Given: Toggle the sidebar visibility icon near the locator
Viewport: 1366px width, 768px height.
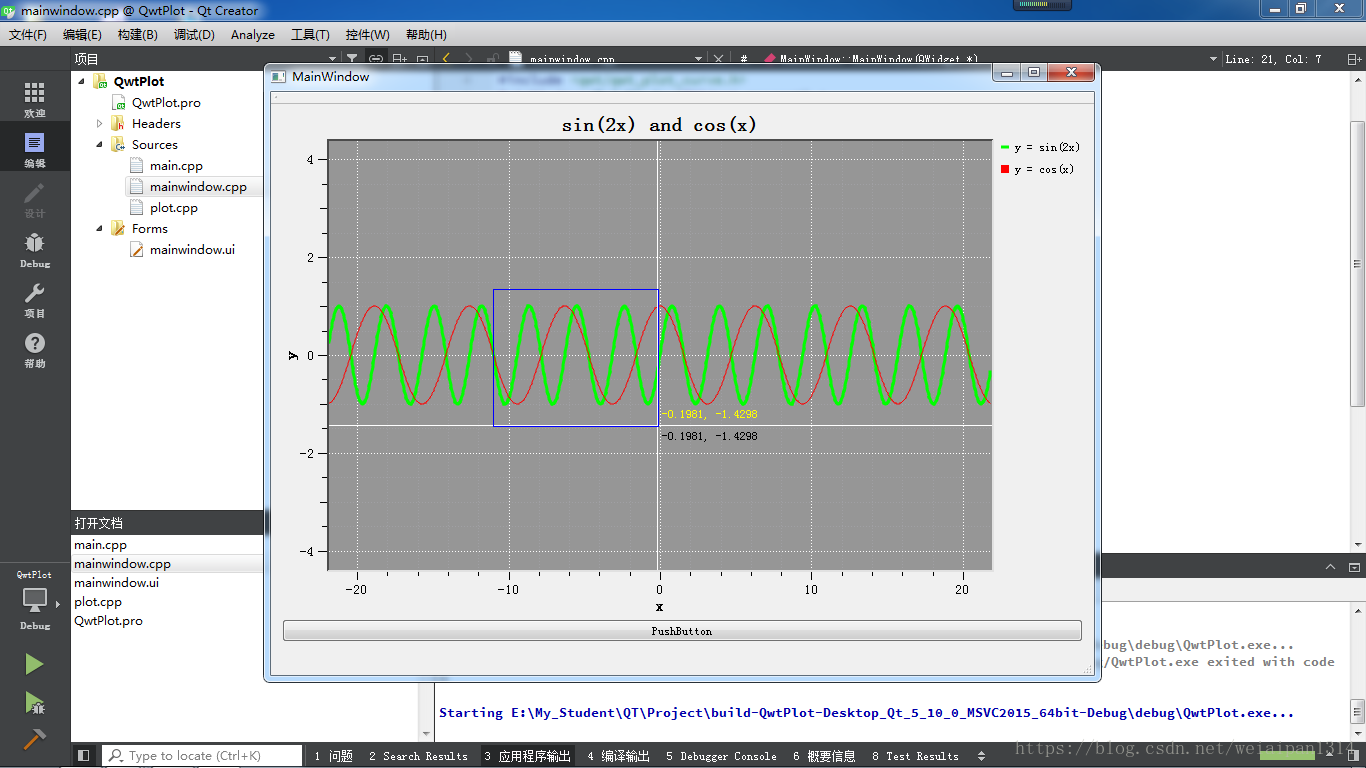Looking at the screenshot, I should (85, 756).
